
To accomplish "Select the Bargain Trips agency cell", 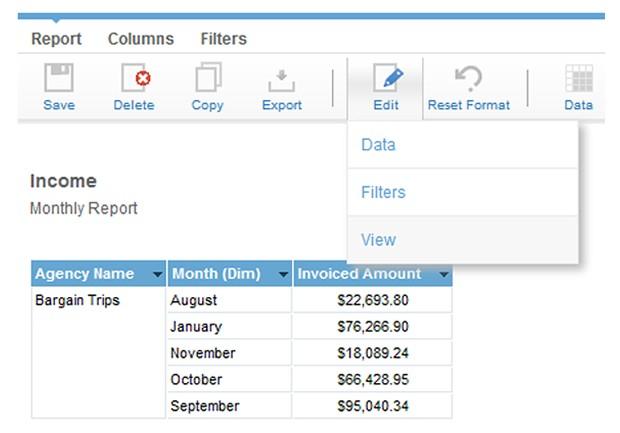I will click(98, 352).
